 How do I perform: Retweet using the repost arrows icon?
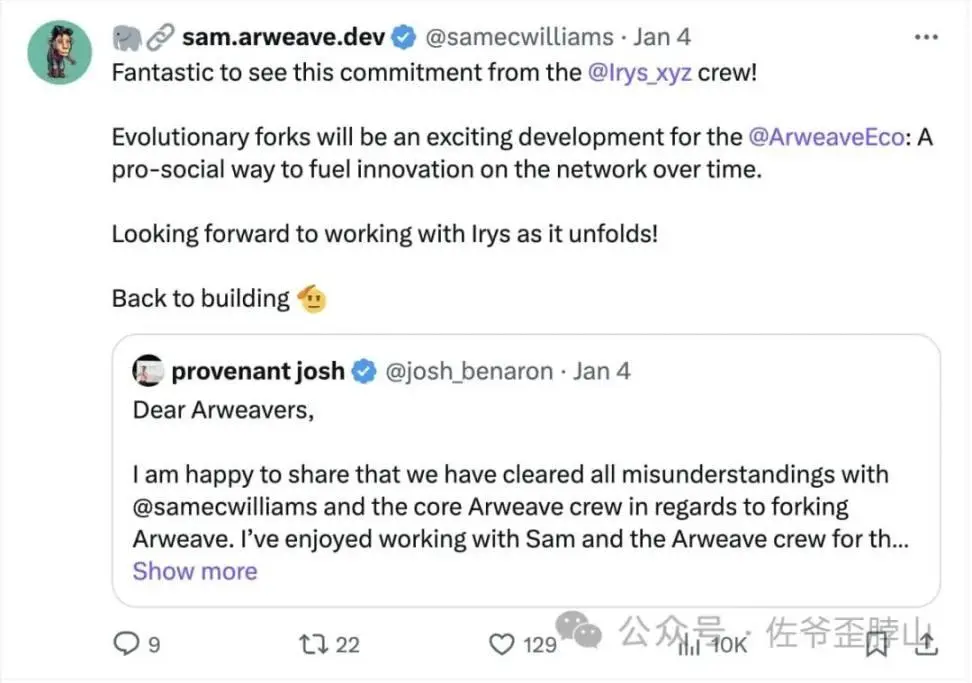(x=314, y=644)
